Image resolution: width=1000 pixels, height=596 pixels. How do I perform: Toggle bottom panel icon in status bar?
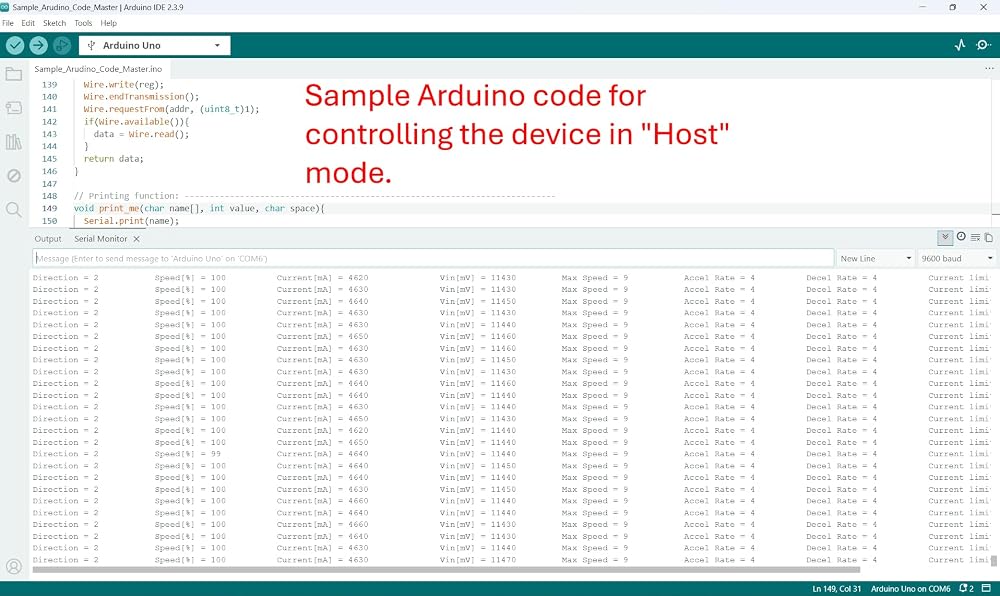click(x=987, y=588)
